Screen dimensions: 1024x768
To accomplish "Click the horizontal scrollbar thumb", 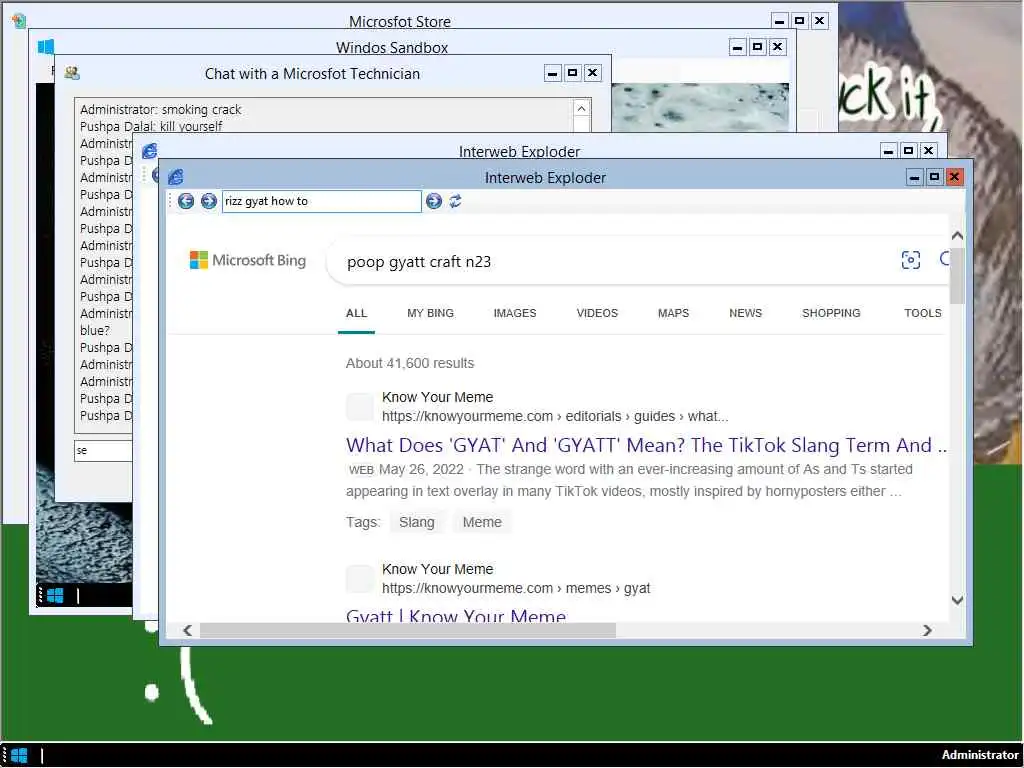I will click(x=408, y=630).
